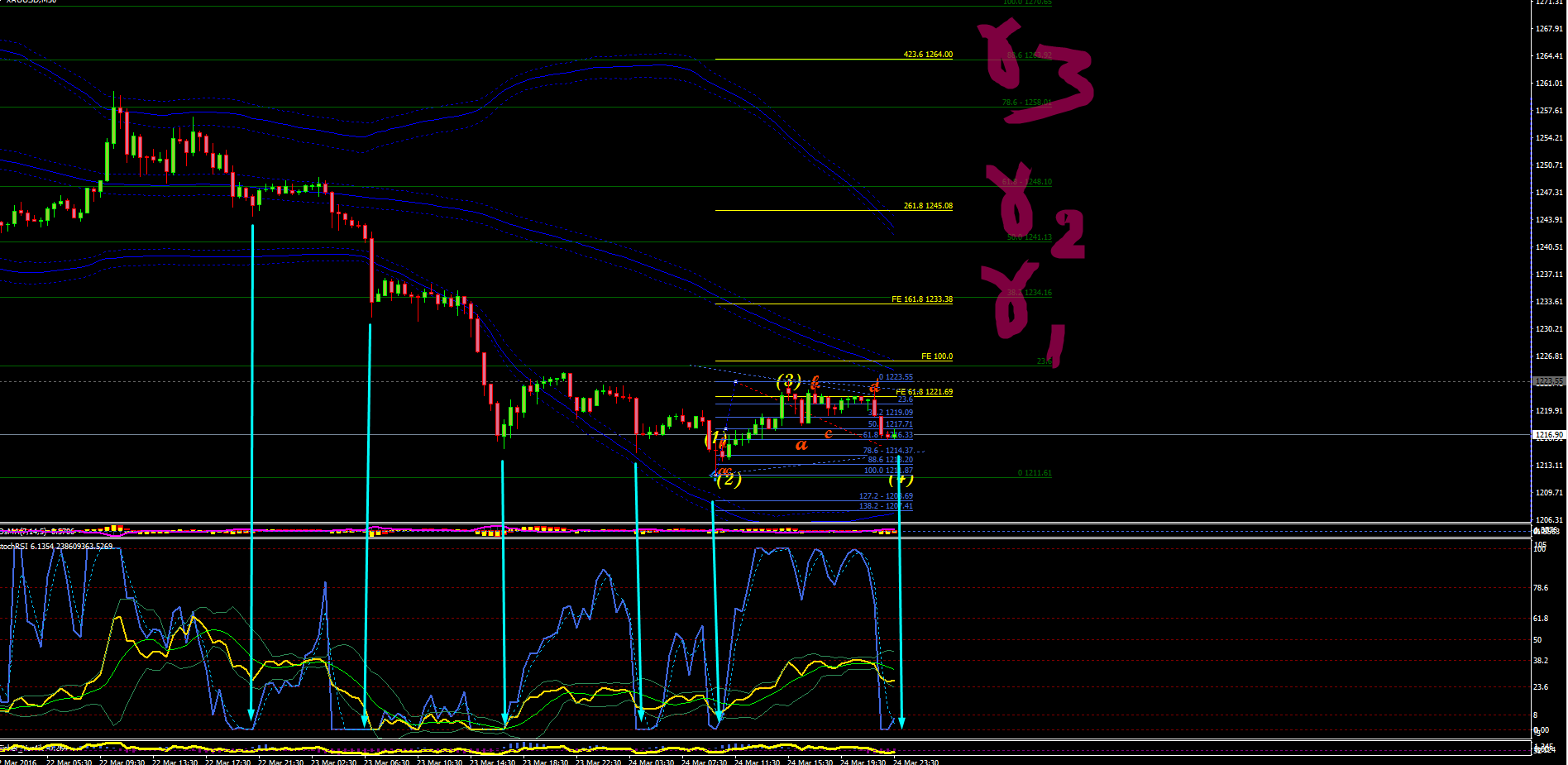Click the StochRSI indicator title text

(56, 547)
